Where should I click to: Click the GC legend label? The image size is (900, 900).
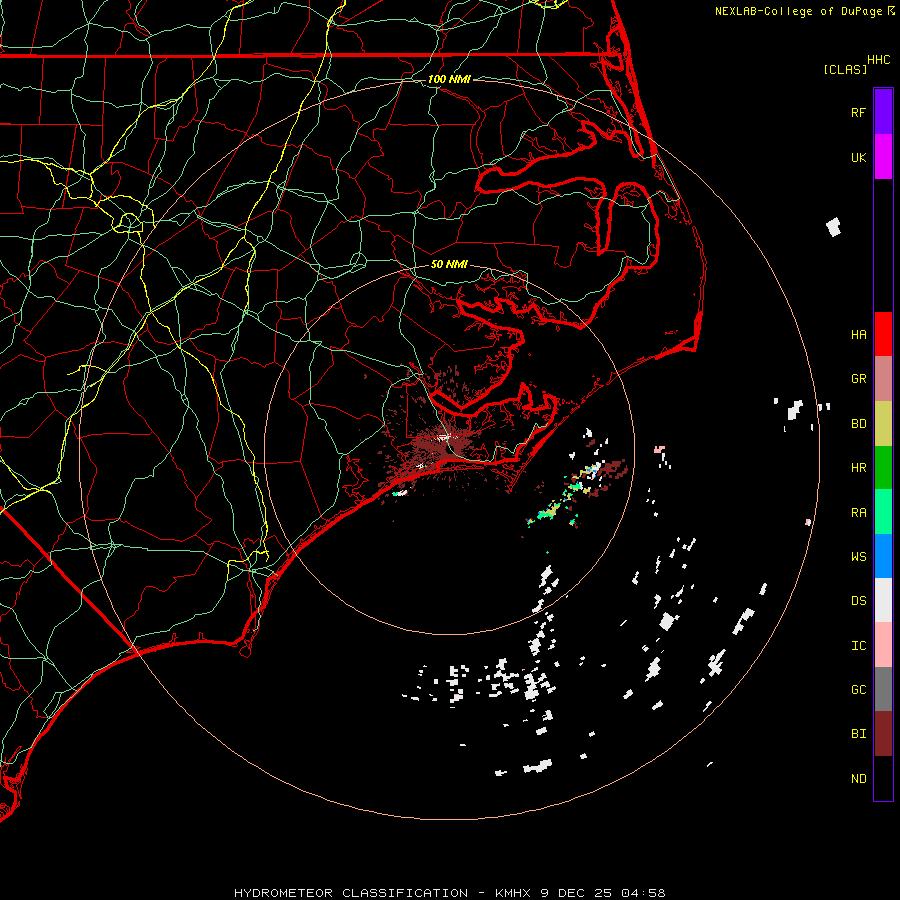tap(858, 689)
